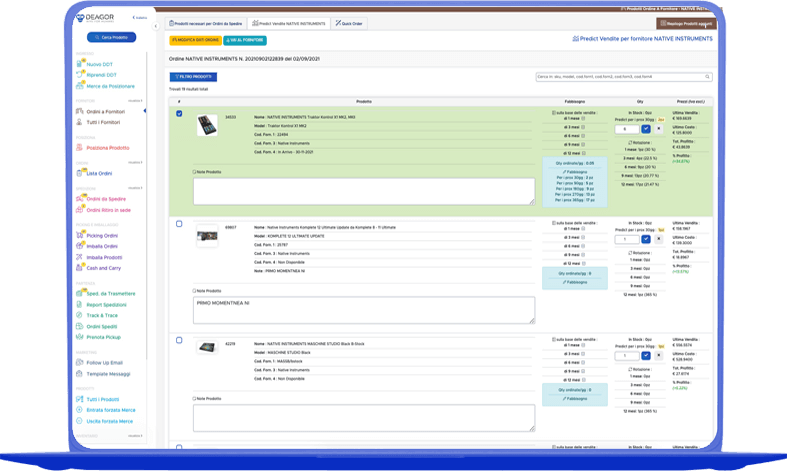Click the quantity field of Traktor Kontrol X1

point(626,129)
